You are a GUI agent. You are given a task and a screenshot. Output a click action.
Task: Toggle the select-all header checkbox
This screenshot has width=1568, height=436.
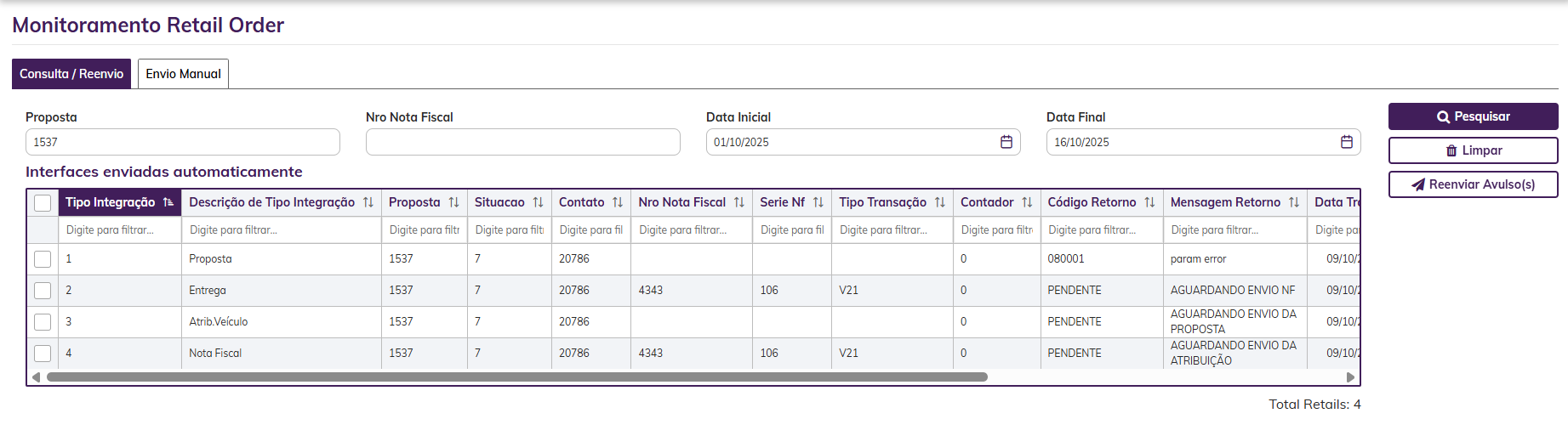[43, 203]
